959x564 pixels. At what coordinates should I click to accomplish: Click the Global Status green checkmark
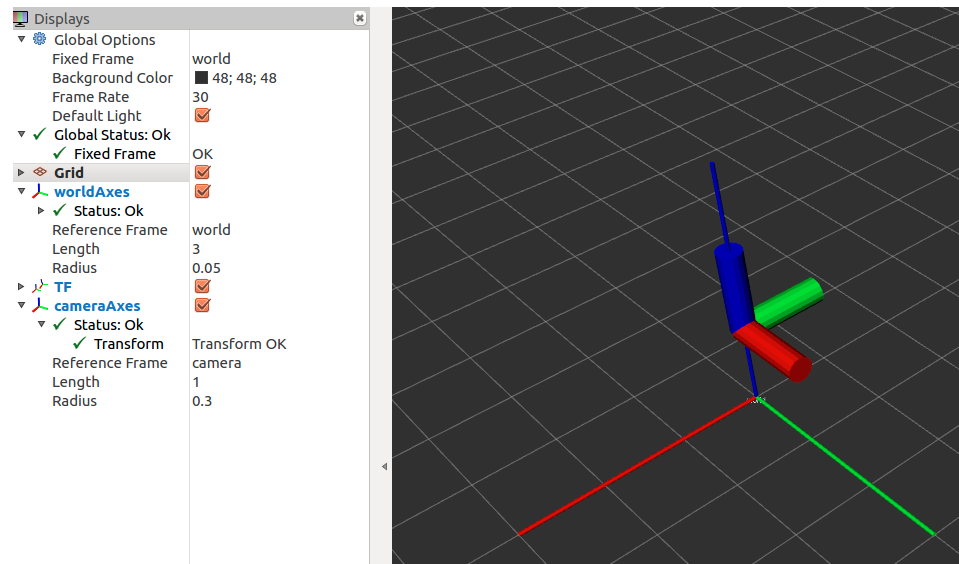(40, 134)
